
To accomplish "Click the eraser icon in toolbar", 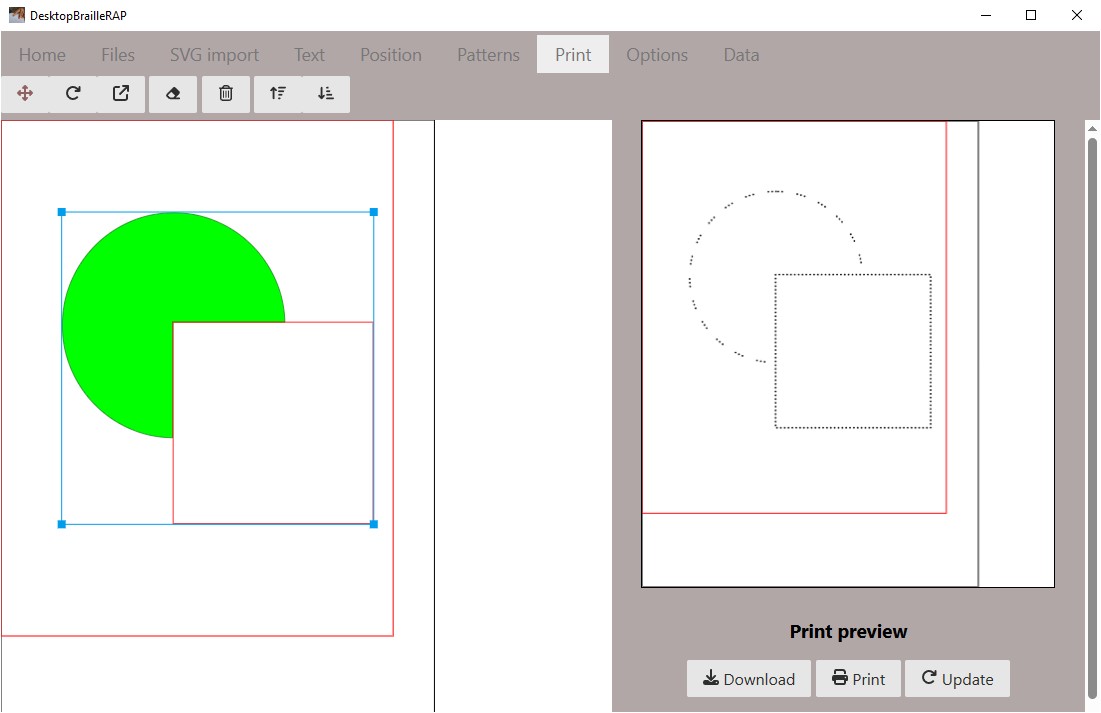I will coord(173,93).
